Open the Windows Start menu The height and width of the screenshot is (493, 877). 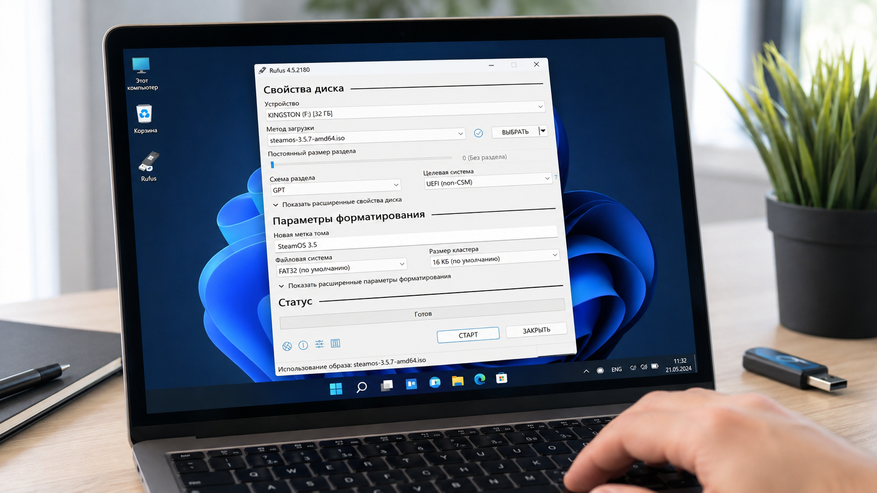coord(336,389)
